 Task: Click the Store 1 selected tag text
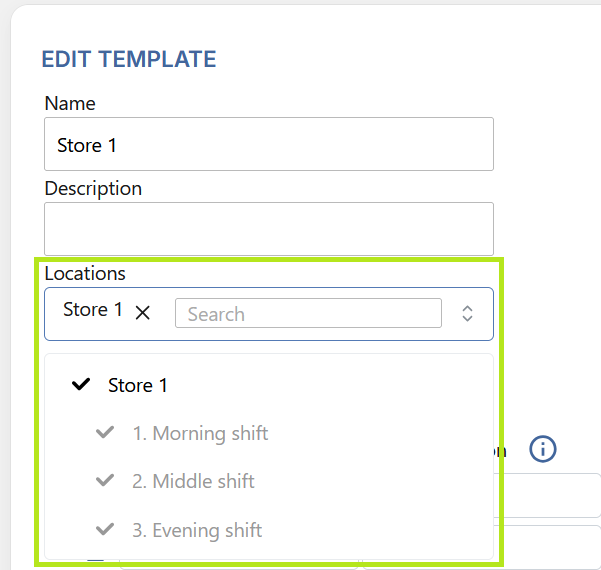(93, 309)
